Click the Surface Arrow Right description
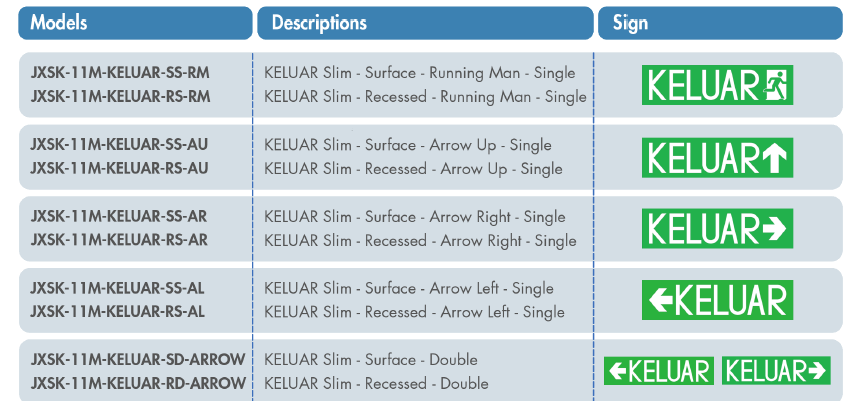 (x=415, y=217)
